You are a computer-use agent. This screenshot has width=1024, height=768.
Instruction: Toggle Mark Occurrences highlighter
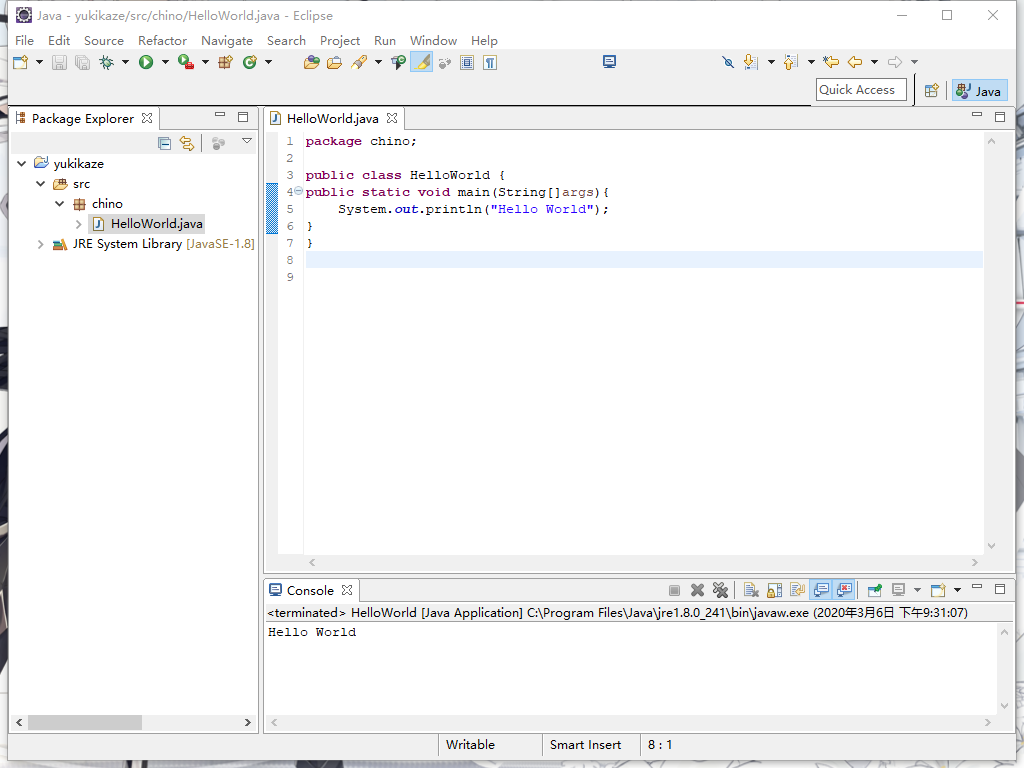coord(421,62)
